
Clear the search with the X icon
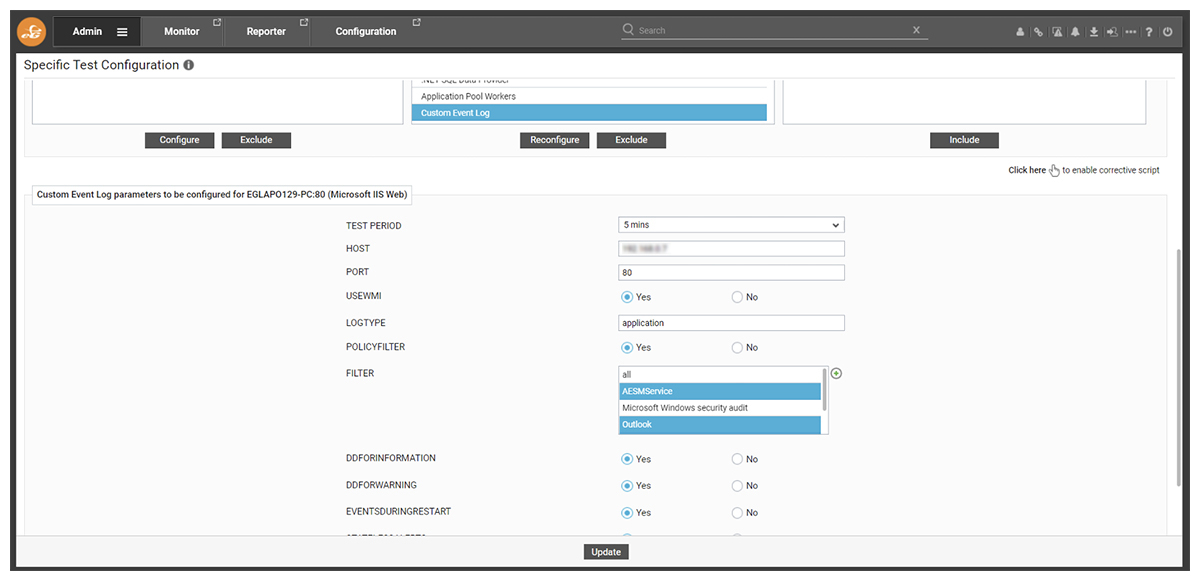[916, 30]
